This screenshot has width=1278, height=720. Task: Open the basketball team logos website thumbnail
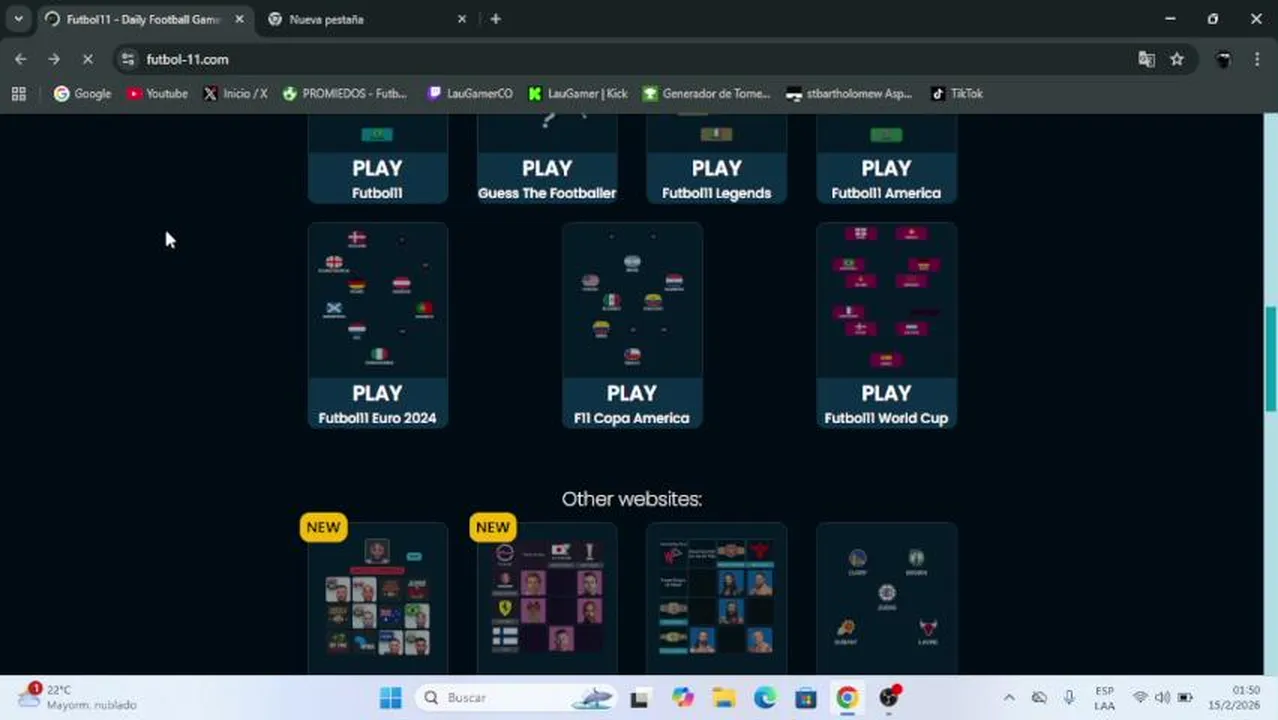point(886,598)
